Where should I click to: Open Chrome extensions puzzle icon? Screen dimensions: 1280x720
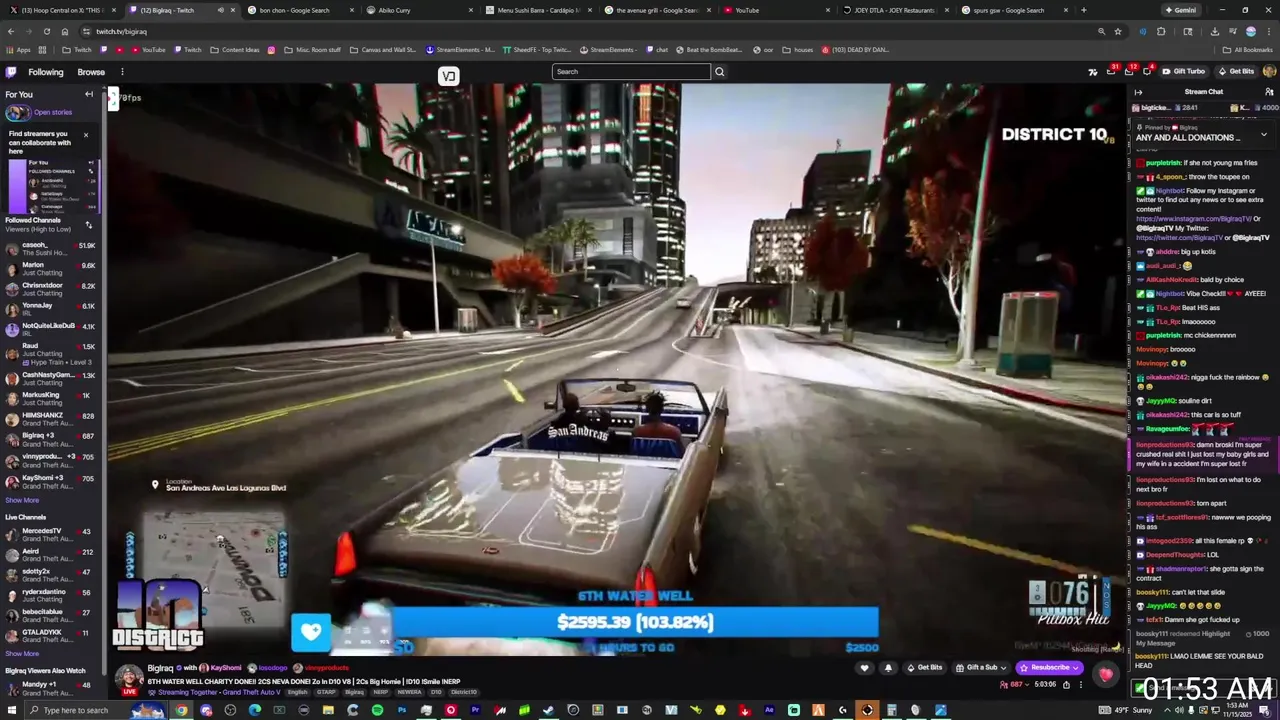coord(1161,31)
